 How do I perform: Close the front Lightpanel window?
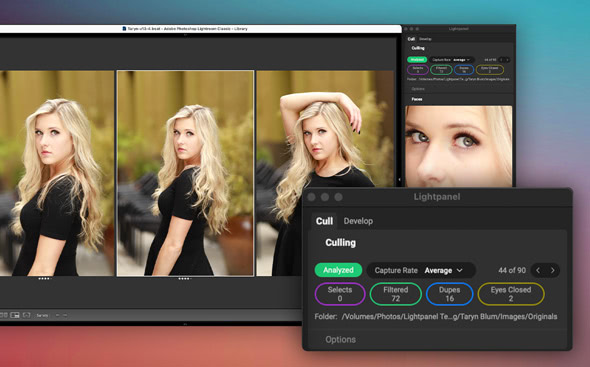(x=311, y=197)
